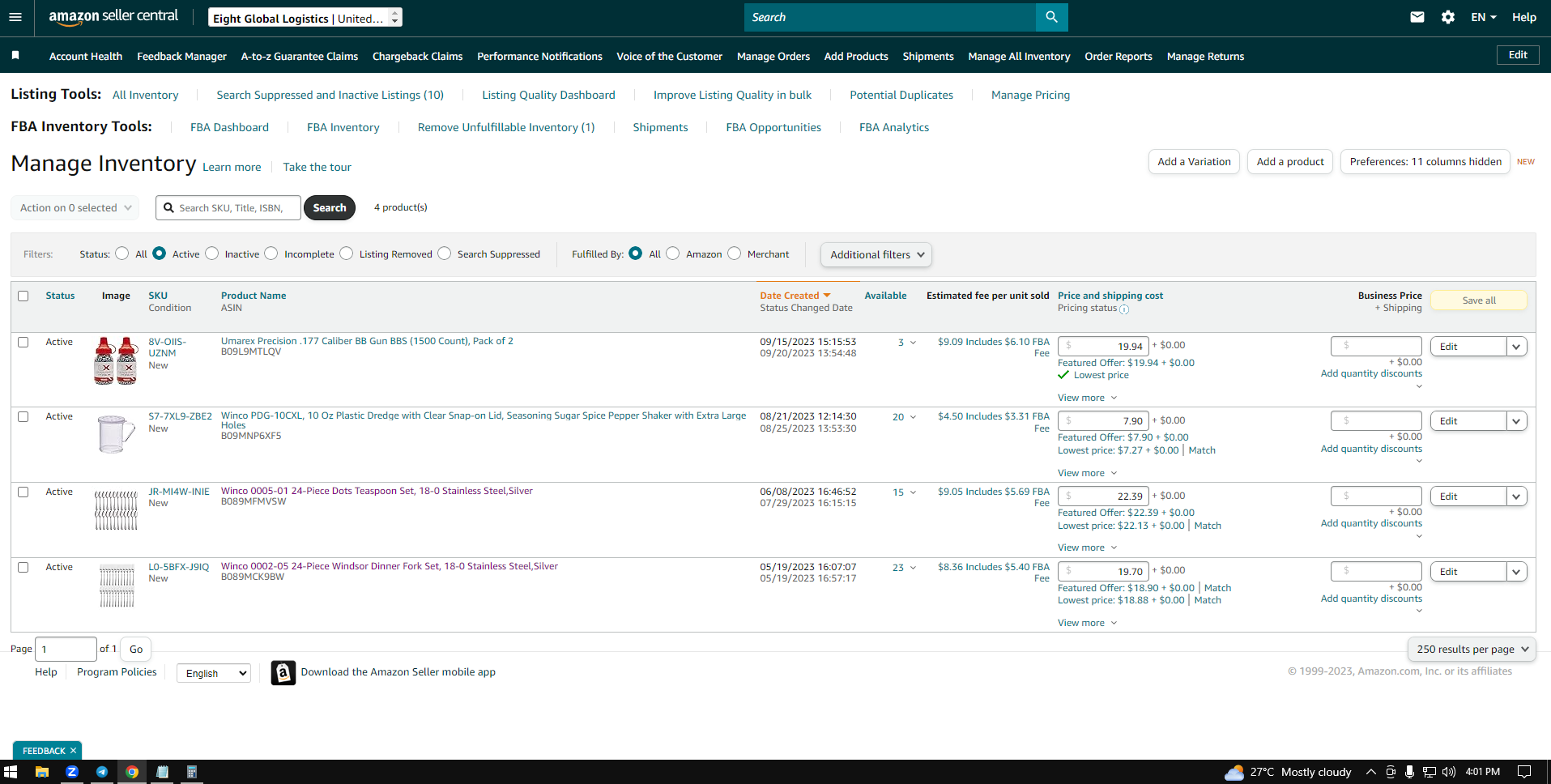Open Telegram from the taskbar
The image size is (1551, 784).
coord(102,772)
